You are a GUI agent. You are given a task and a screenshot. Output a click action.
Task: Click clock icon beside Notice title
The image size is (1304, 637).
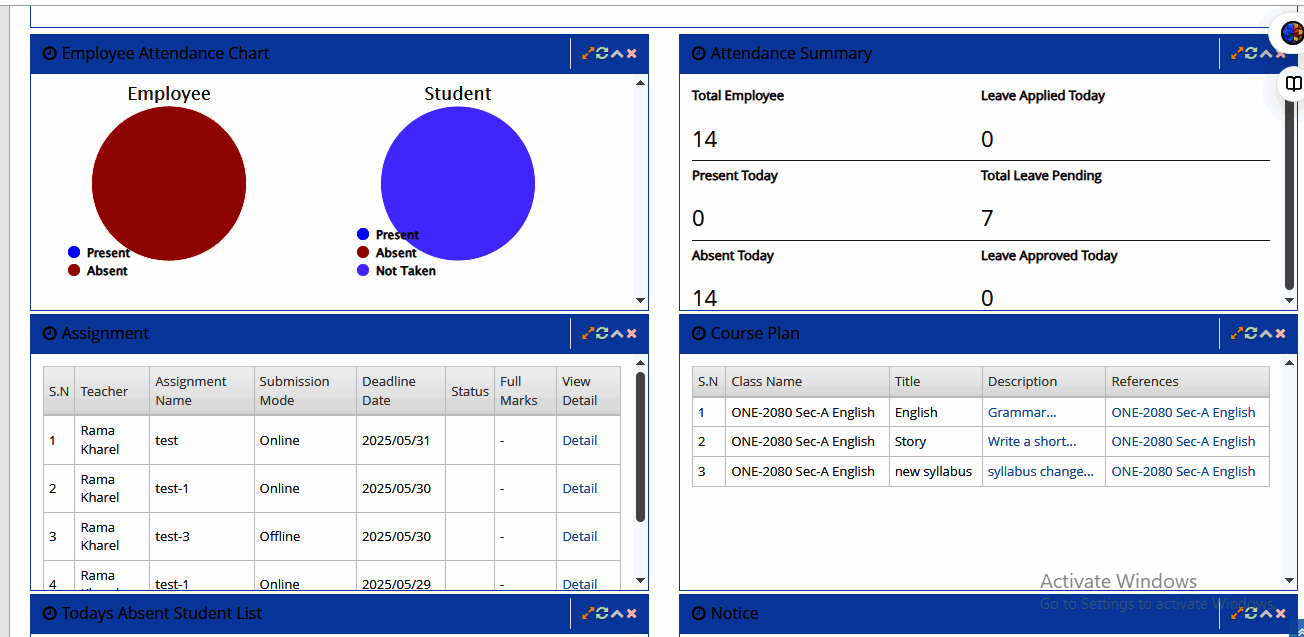tap(699, 614)
